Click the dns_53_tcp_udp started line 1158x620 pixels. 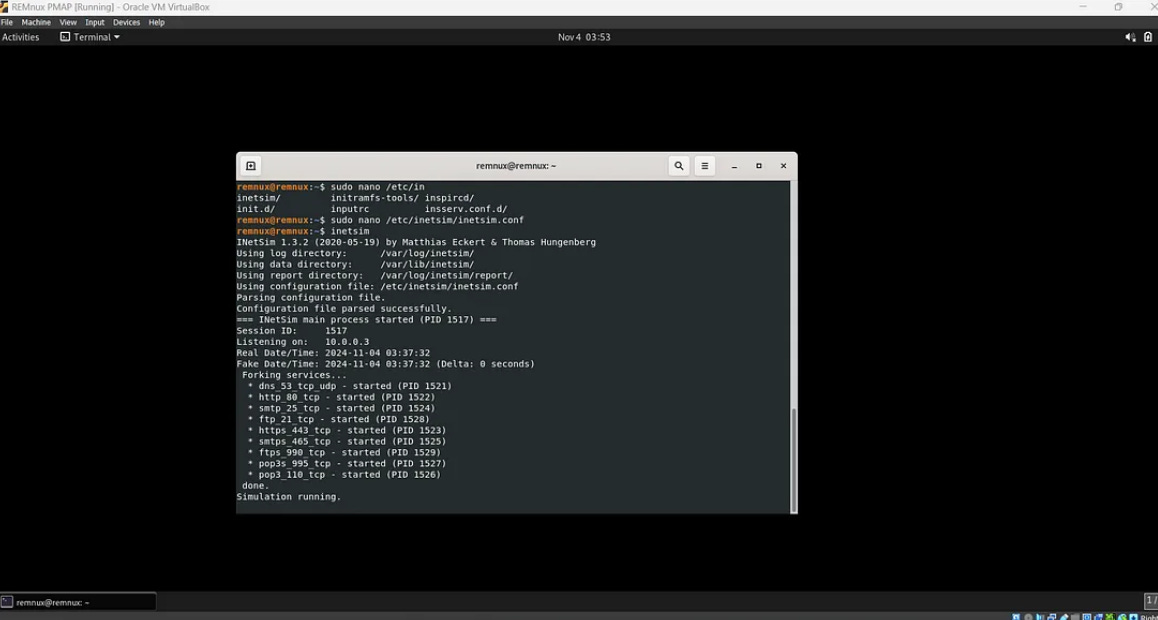pos(349,386)
